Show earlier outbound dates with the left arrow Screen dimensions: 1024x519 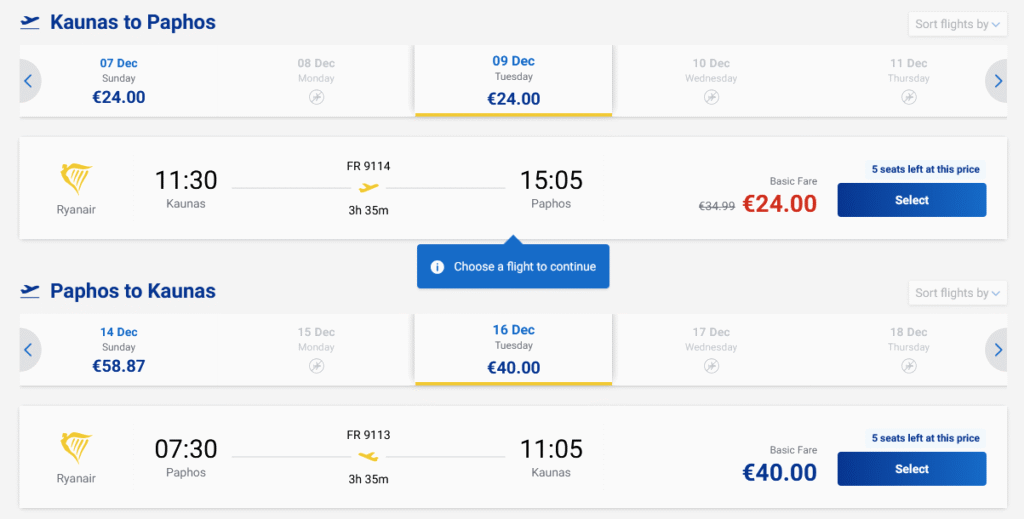pos(28,81)
